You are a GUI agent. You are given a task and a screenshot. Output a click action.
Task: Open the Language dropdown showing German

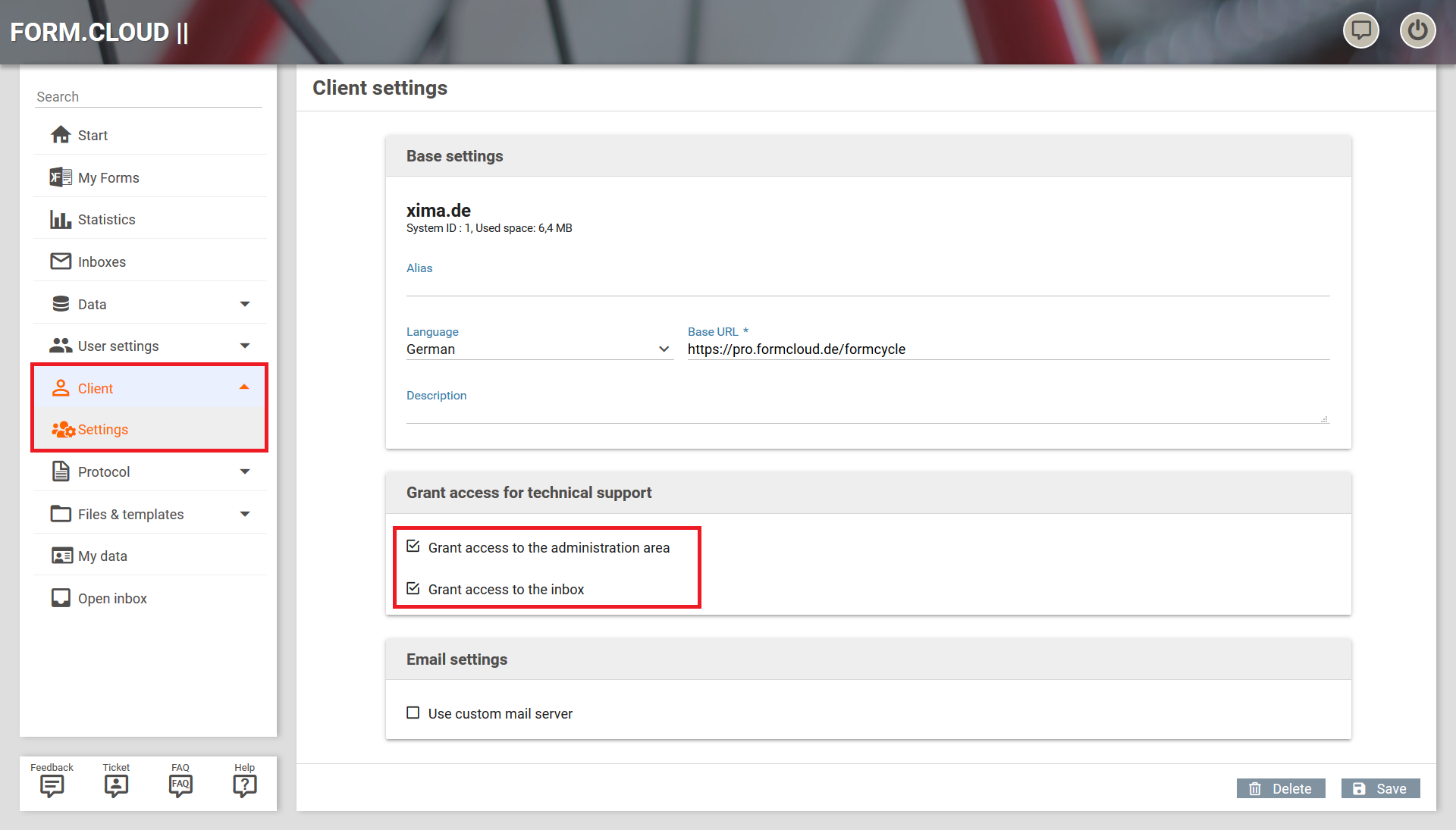(x=538, y=349)
